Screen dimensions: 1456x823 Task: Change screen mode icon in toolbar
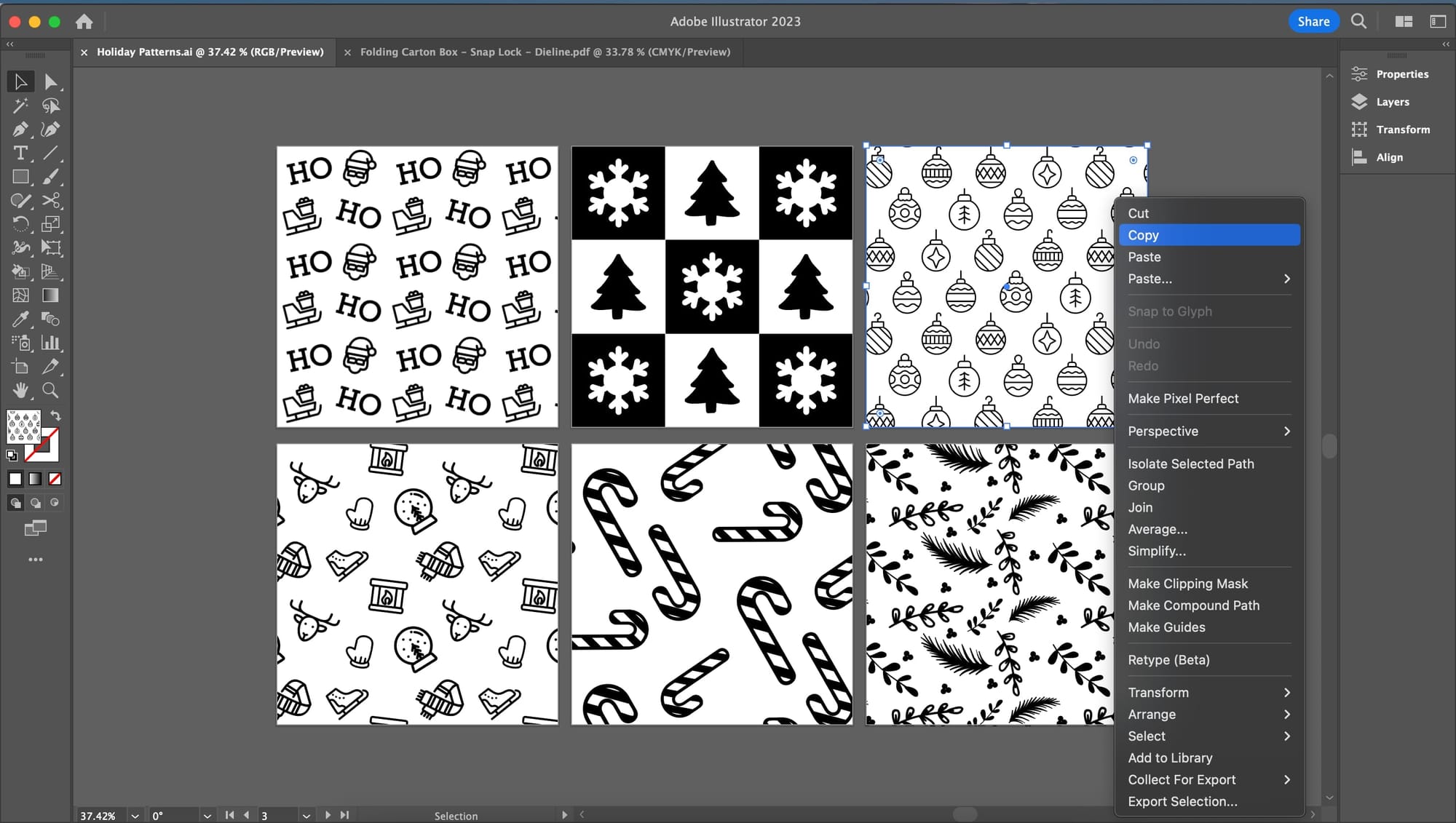coord(35,528)
